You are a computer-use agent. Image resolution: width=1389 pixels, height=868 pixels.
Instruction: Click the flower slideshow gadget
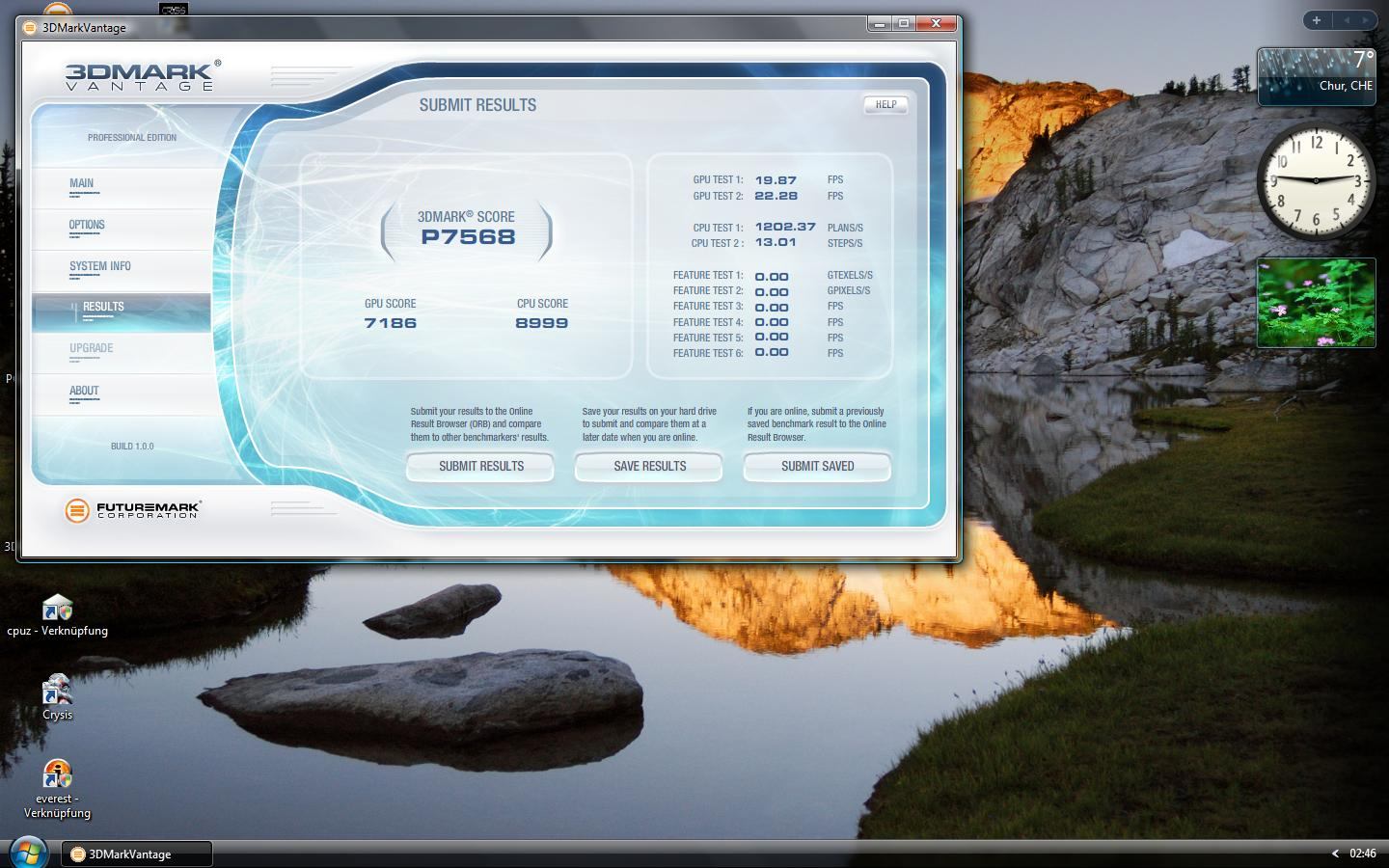point(1316,303)
